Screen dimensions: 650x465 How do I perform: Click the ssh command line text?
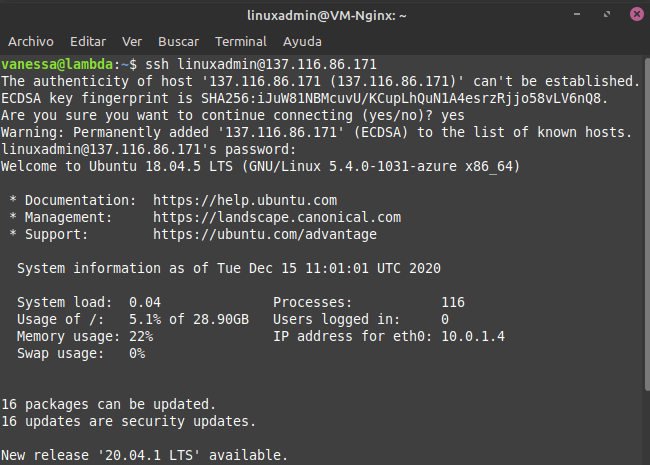click(261, 64)
